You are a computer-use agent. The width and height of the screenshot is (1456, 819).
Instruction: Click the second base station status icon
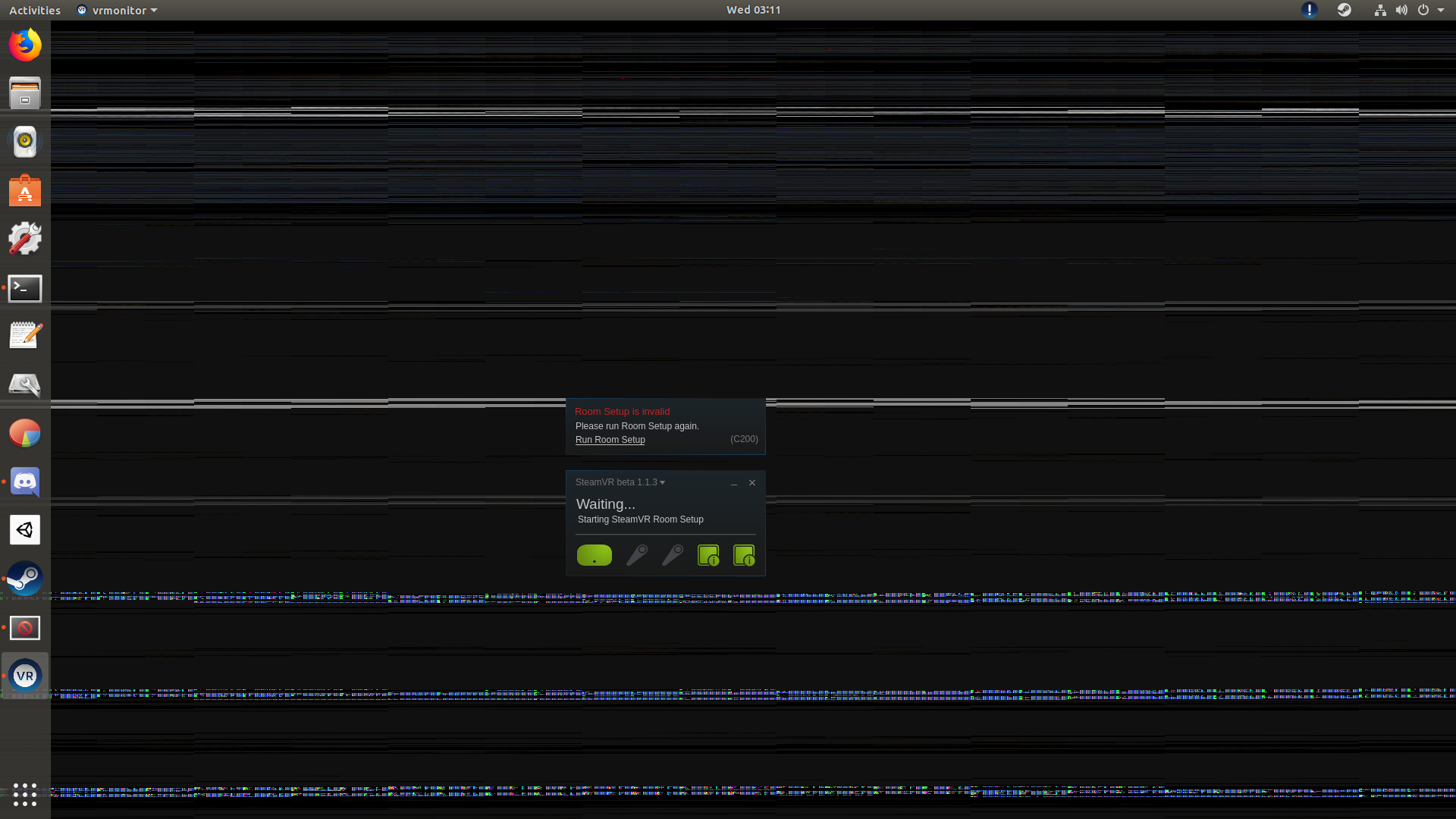coord(744,555)
